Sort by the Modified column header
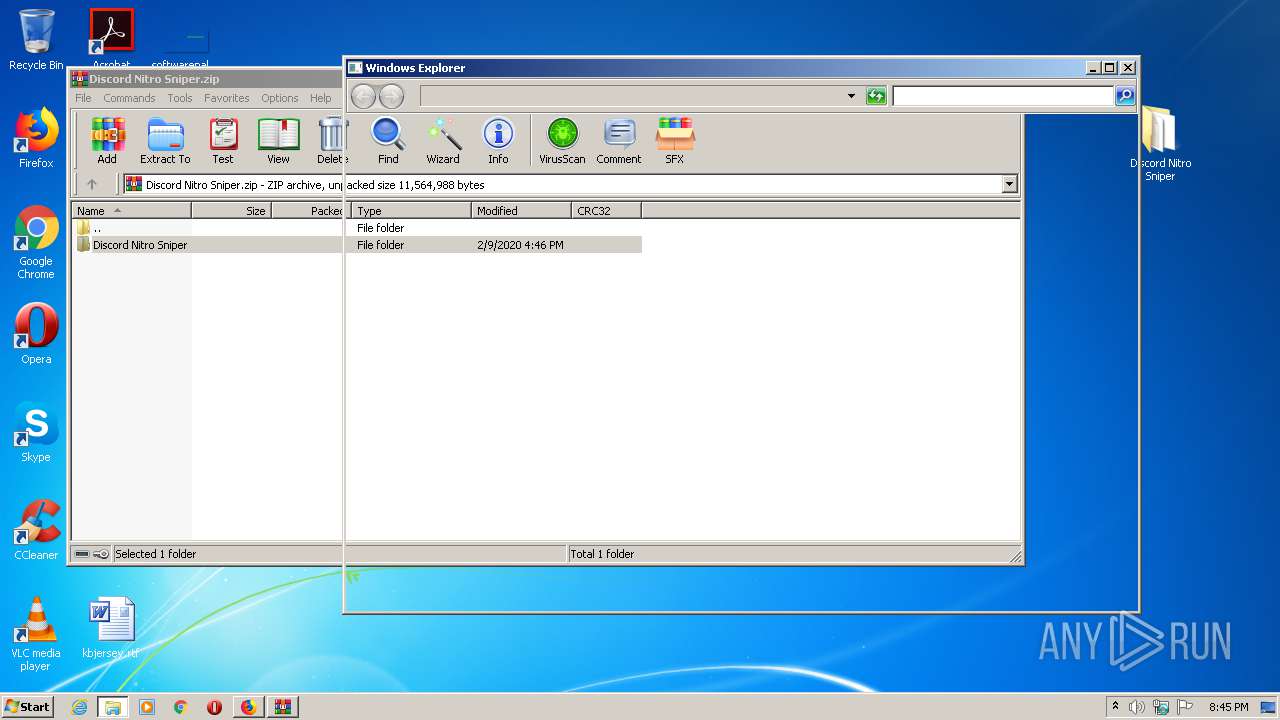This screenshot has height=720, width=1280. (x=521, y=211)
